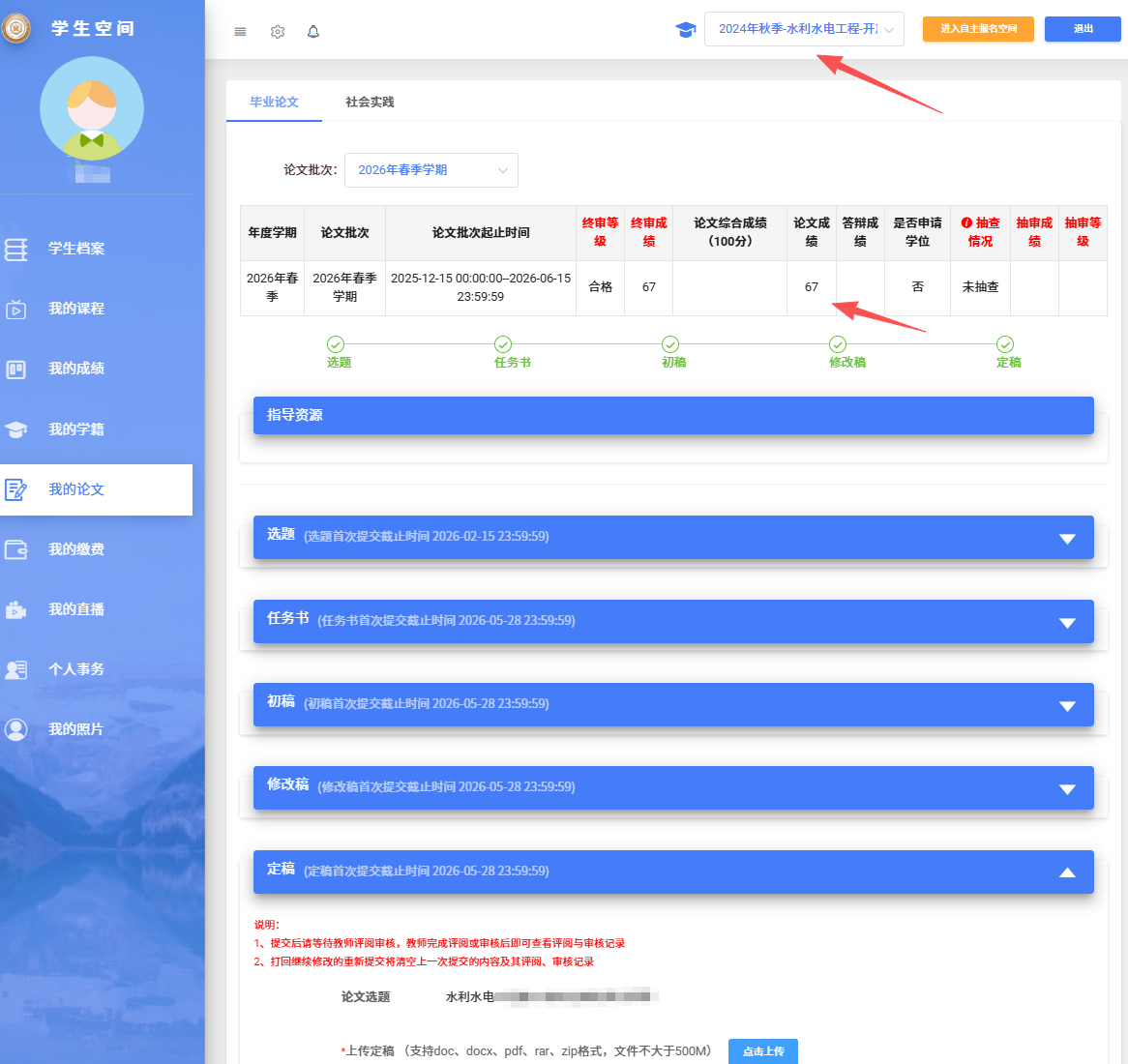Open the settings gear icon
The height and width of the screenshot is (1064, 1128).
point(278,32)
